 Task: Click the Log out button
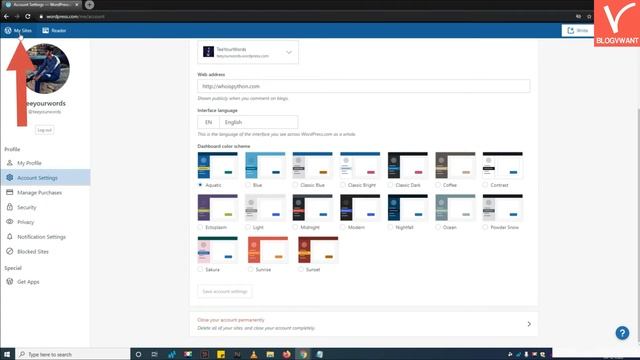click(x=44, y=130)
